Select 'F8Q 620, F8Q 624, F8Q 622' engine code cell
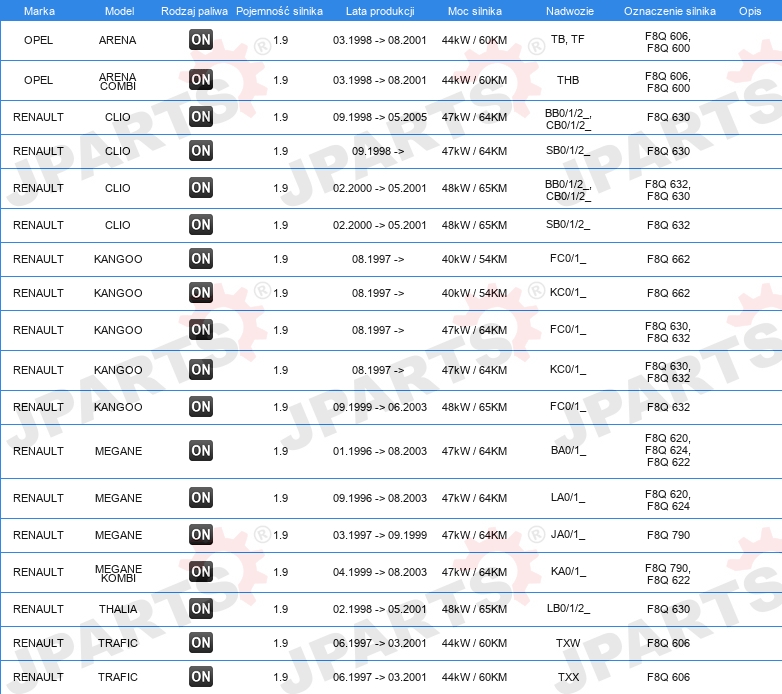This screenshot has width=782, height=694. click(x=668, y=450)
